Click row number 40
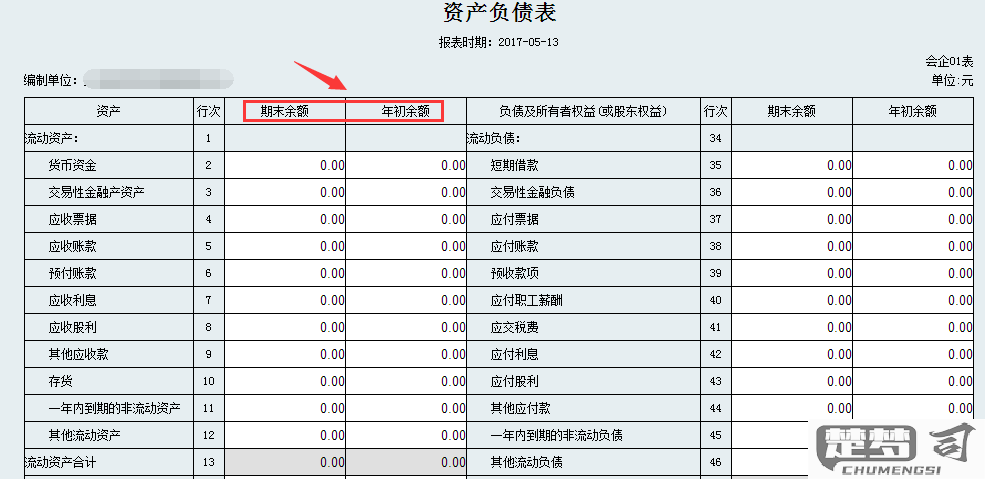The width and height of the screenshot is (985, 479). click(716, 300)
